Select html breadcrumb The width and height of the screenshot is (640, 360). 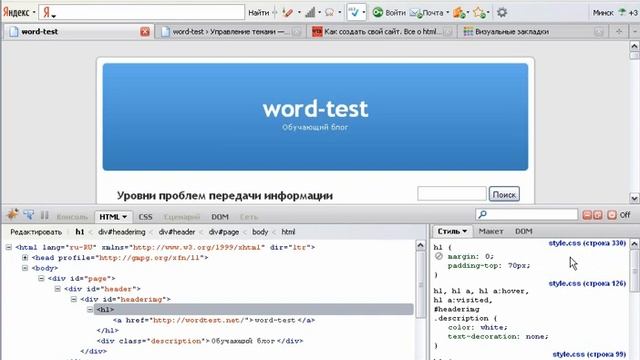(x=288, y=232)
